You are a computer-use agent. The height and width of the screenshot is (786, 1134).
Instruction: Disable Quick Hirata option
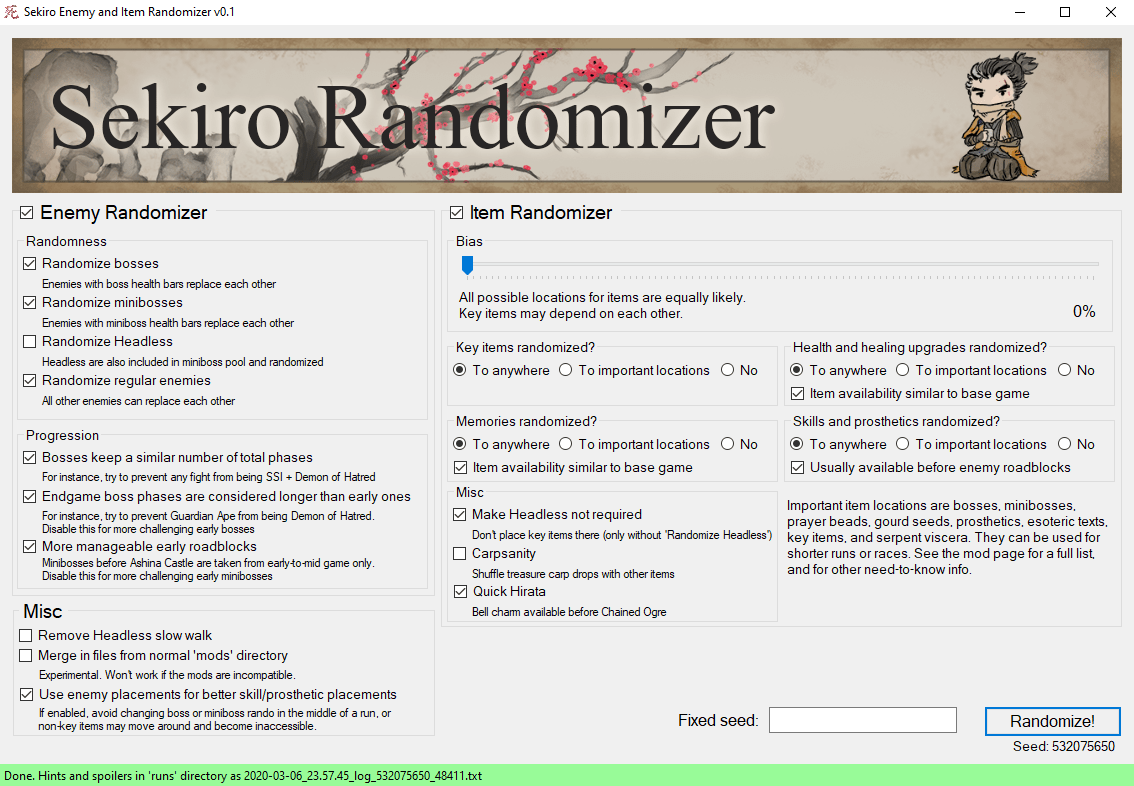pyautogui.click(x=461, y=591)
